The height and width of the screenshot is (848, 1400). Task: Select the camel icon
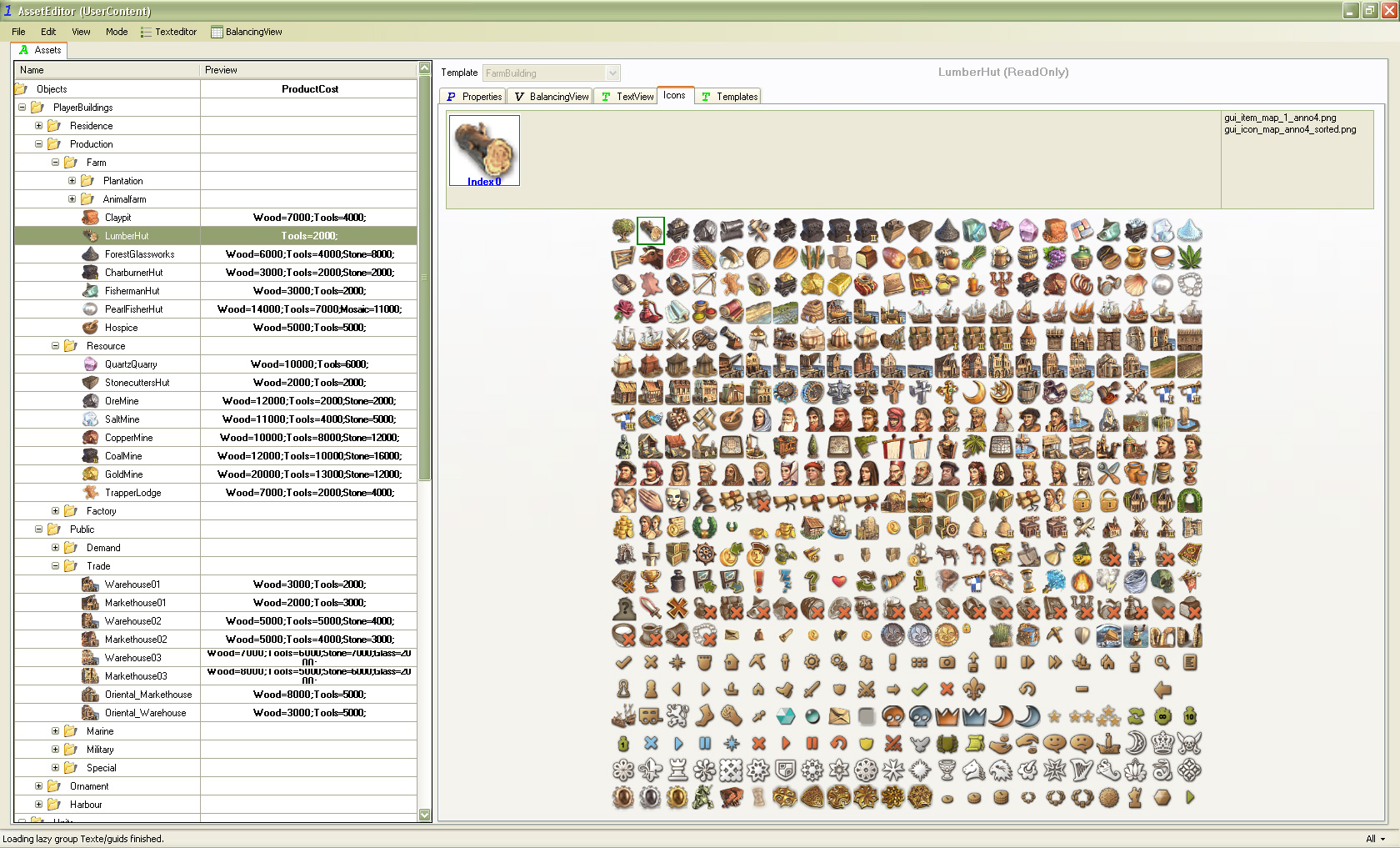(973, 554)
